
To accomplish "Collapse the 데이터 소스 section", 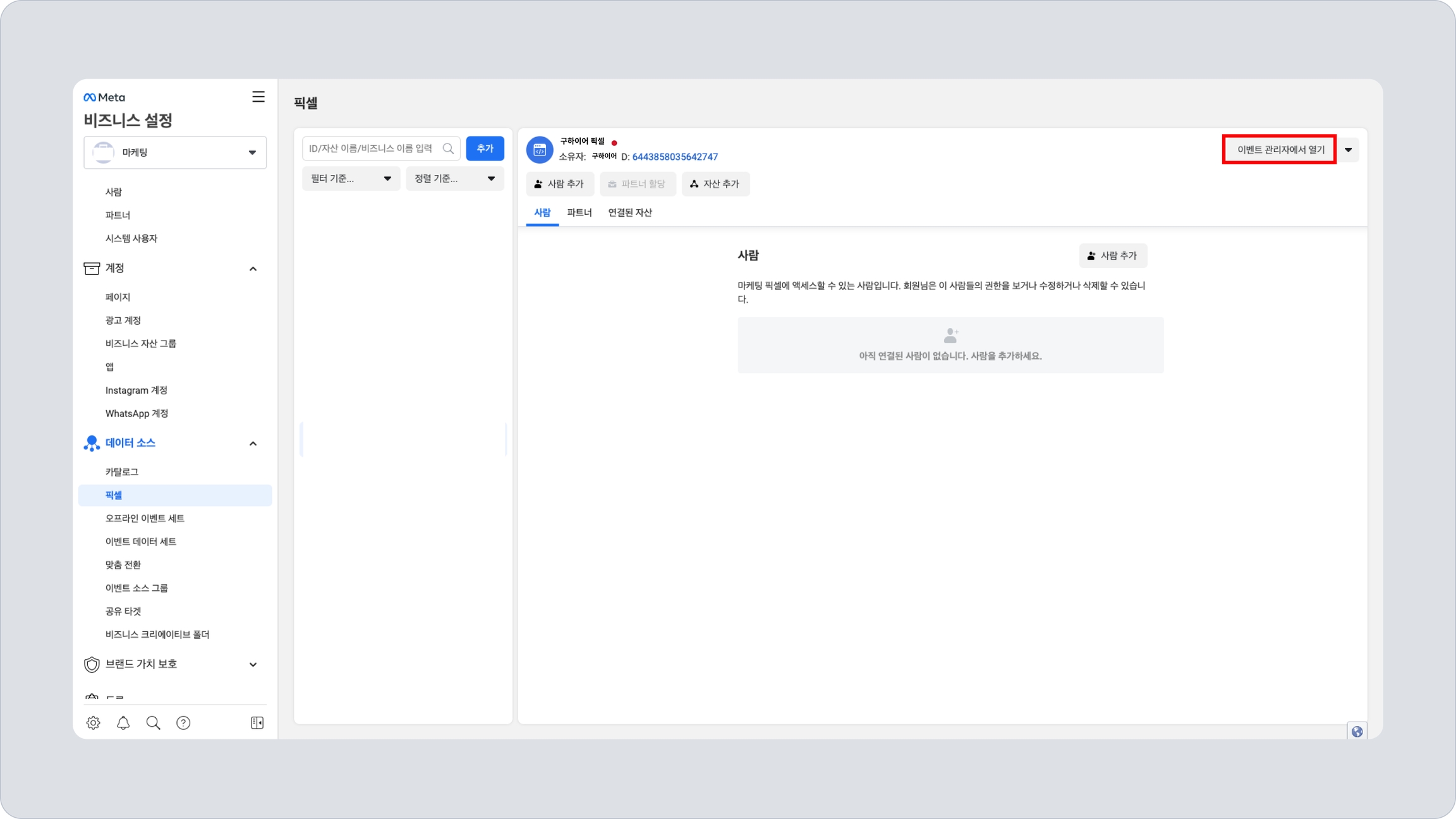I will 253,444.
